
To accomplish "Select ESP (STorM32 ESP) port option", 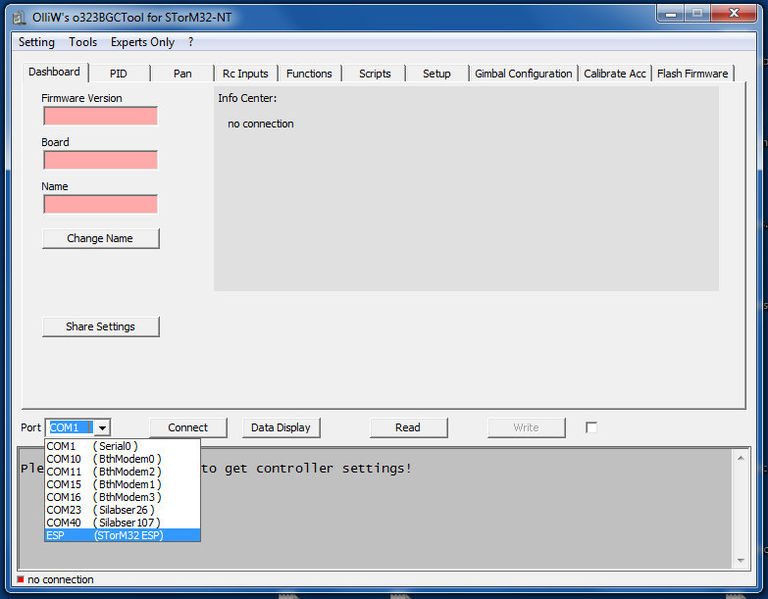I will coord(122,535).
